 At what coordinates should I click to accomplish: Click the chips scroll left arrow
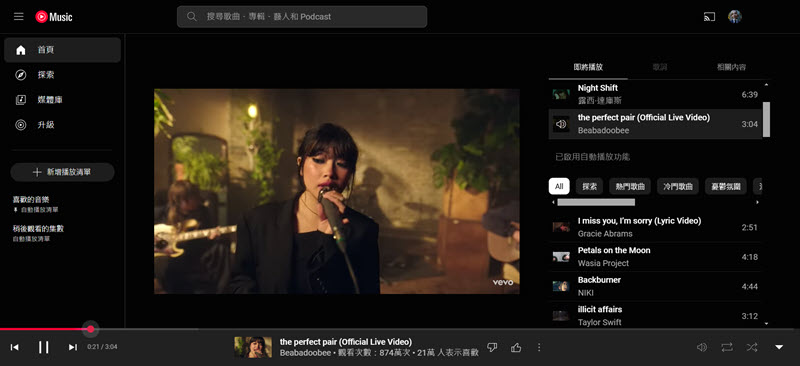pos(554,202)
